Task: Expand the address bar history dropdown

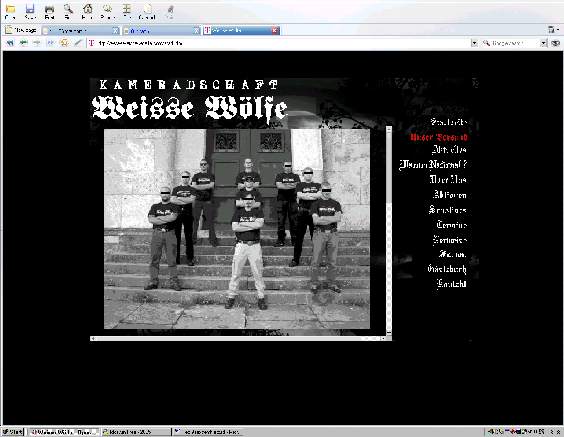Action: (x=474, y=43)
